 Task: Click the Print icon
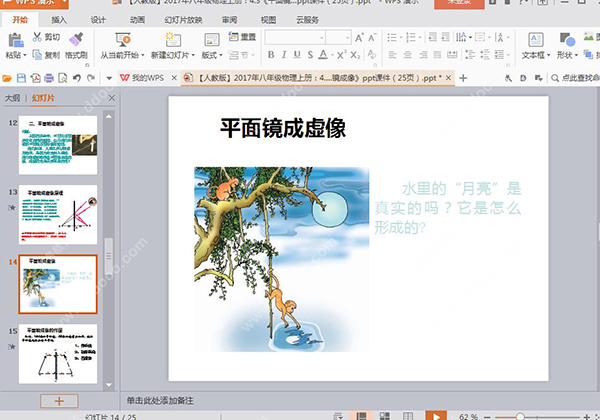(x=49, y=78)
